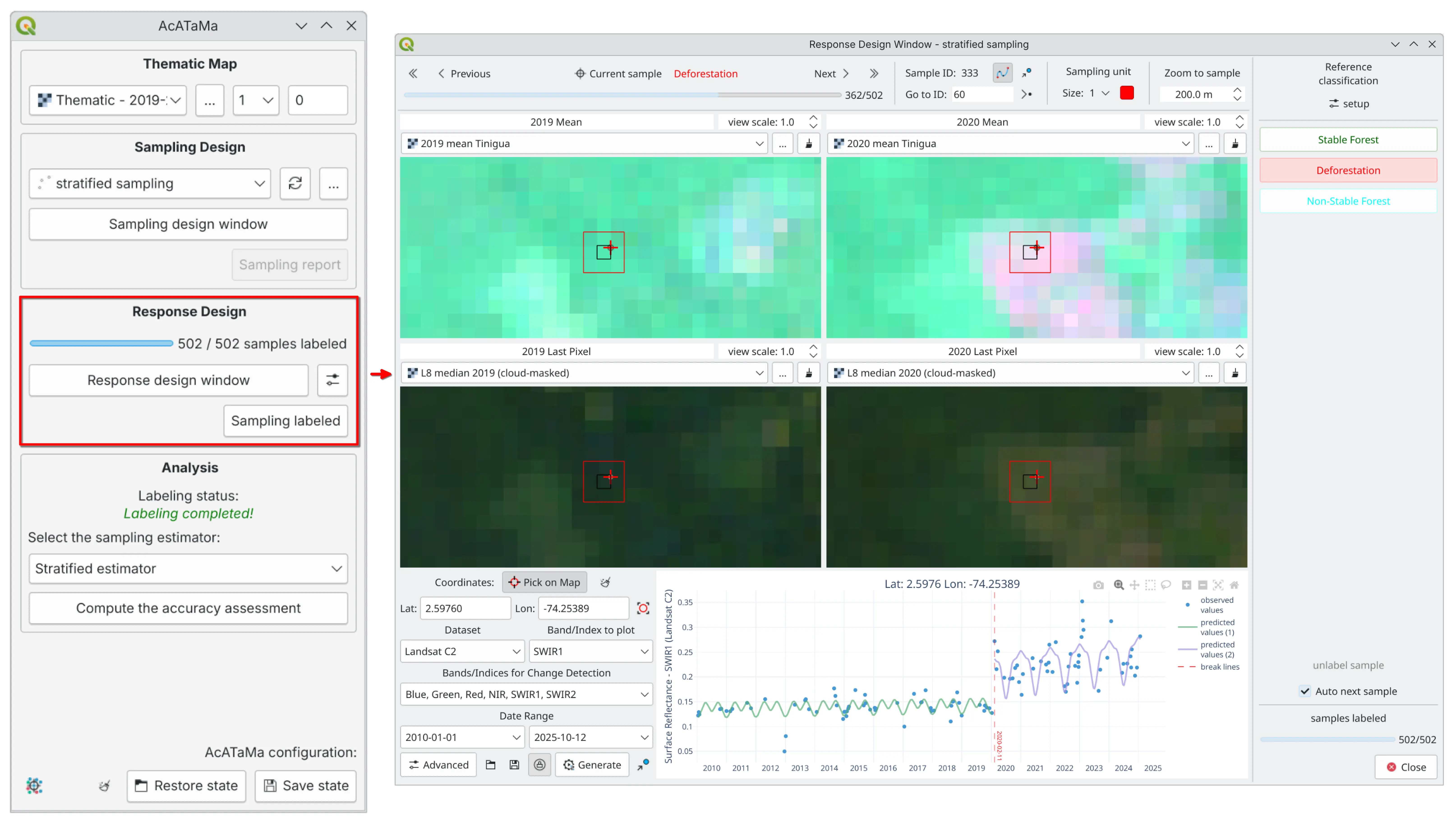Viewport: 1456px width, 823px height.
Task: Click Compute the accuracy assessment button
Action: coord(188,608)
